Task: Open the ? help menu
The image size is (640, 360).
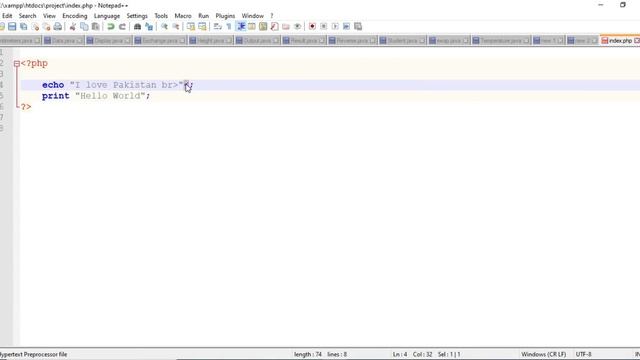Action: coord(271,16)
